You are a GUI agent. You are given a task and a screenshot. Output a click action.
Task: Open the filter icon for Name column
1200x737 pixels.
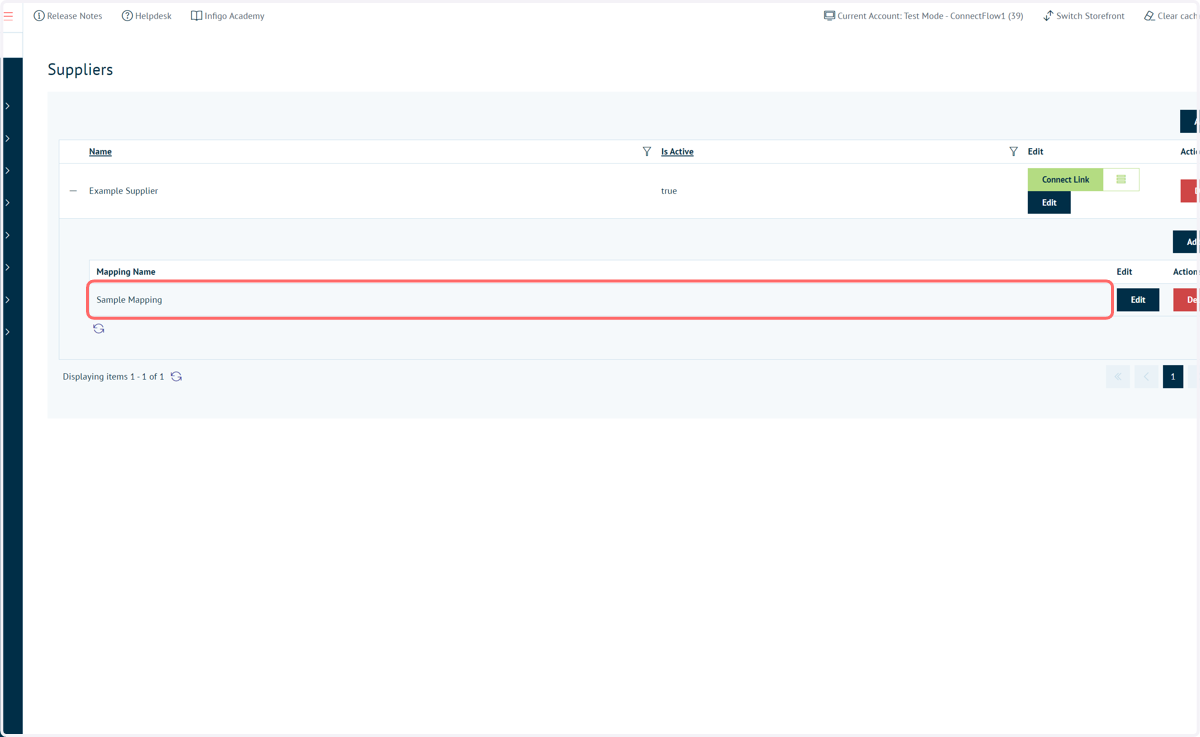[647, 152]
